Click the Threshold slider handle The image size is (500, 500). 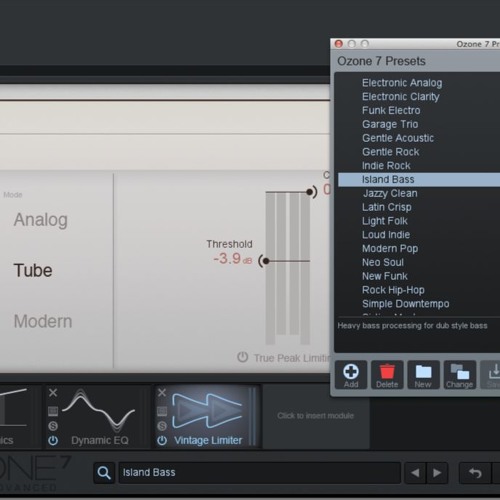pyautogui.click(x=266, y=261)
